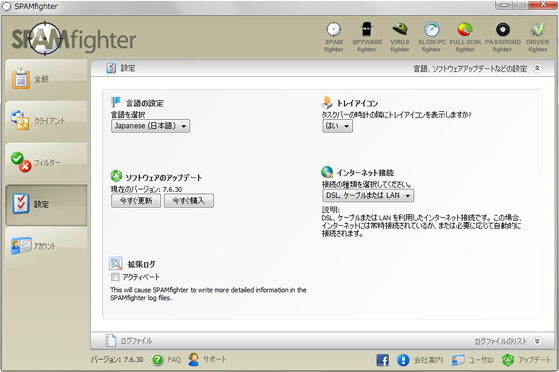Image resolution: width=559 pixels, height=372 pixels.
Task: Open the FULL-DISK fighter product icon
Action: tap(465, 37)
